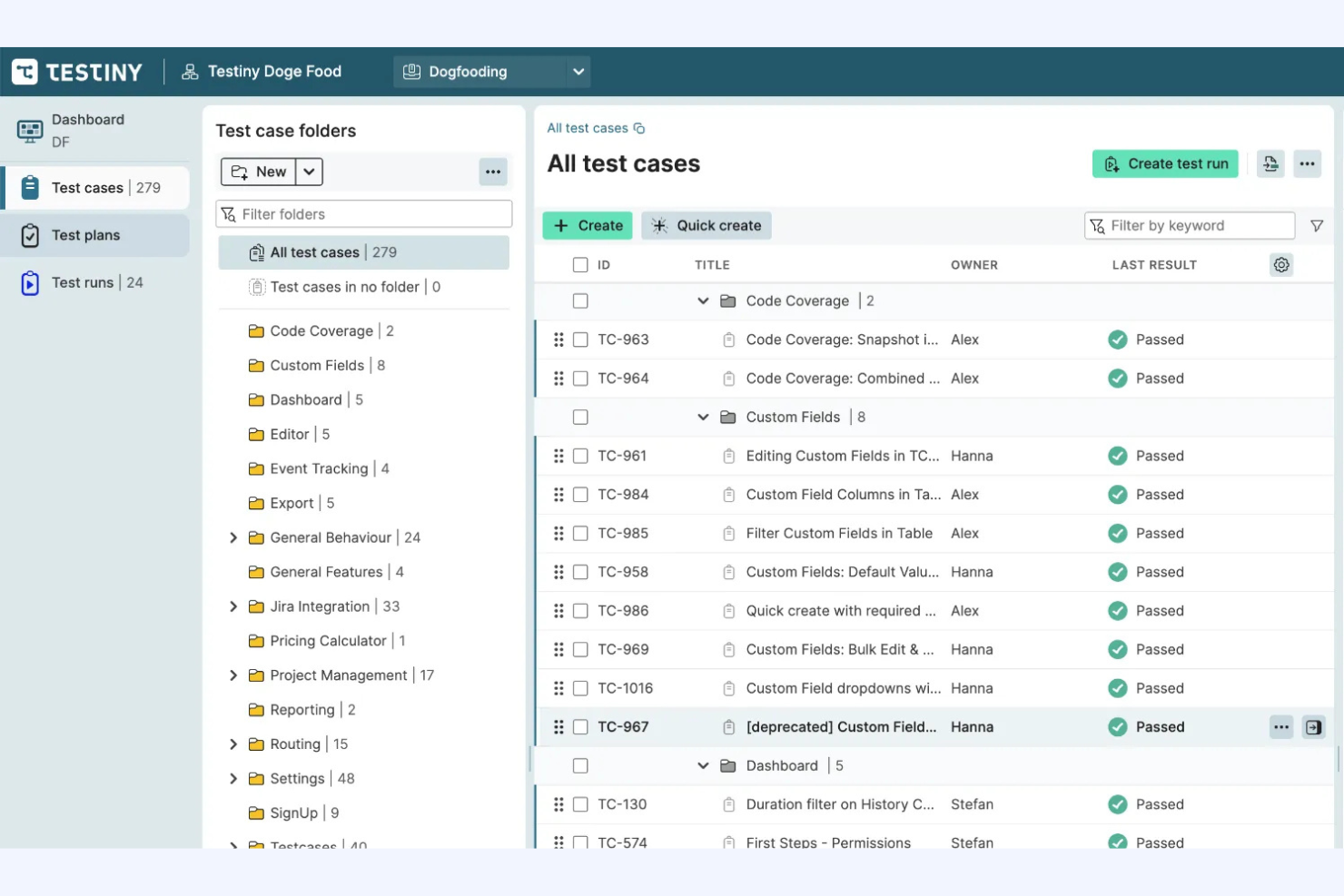Select the Routing folder
Screen dimensions: 1344x896
(x=294, y=743)
